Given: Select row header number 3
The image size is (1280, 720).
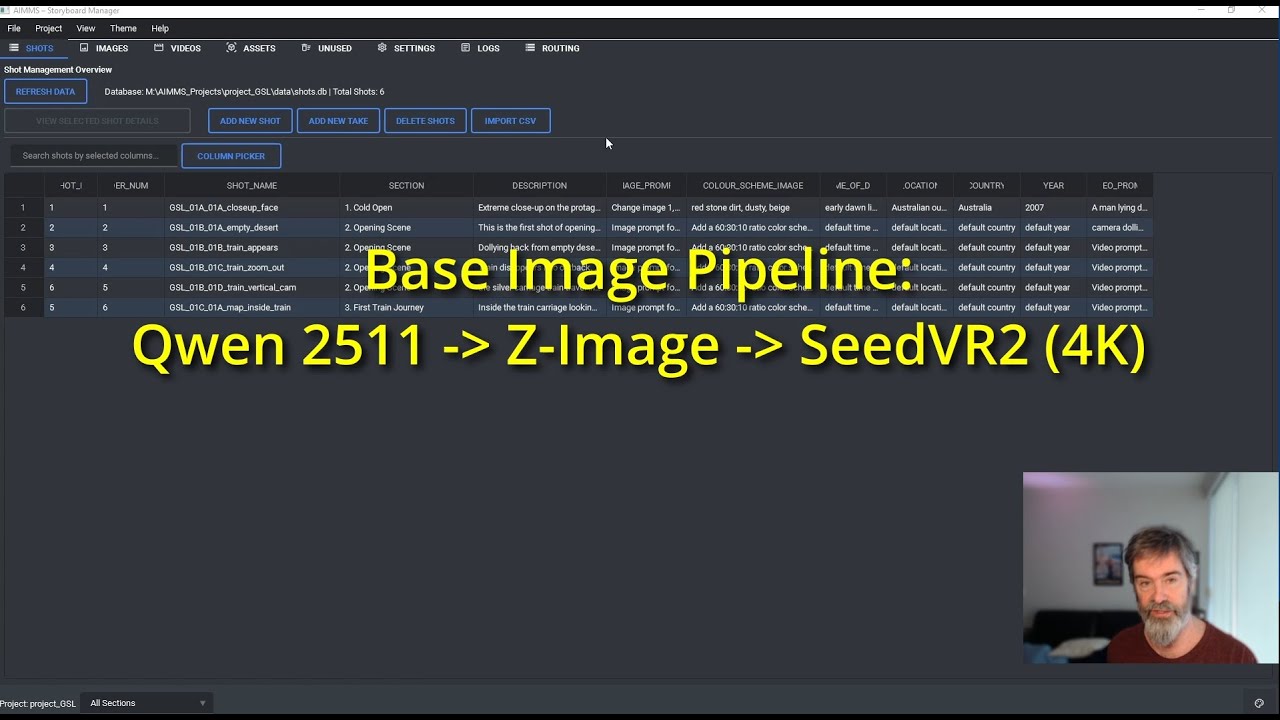Looking at the screenshot, I should [23, 248].
